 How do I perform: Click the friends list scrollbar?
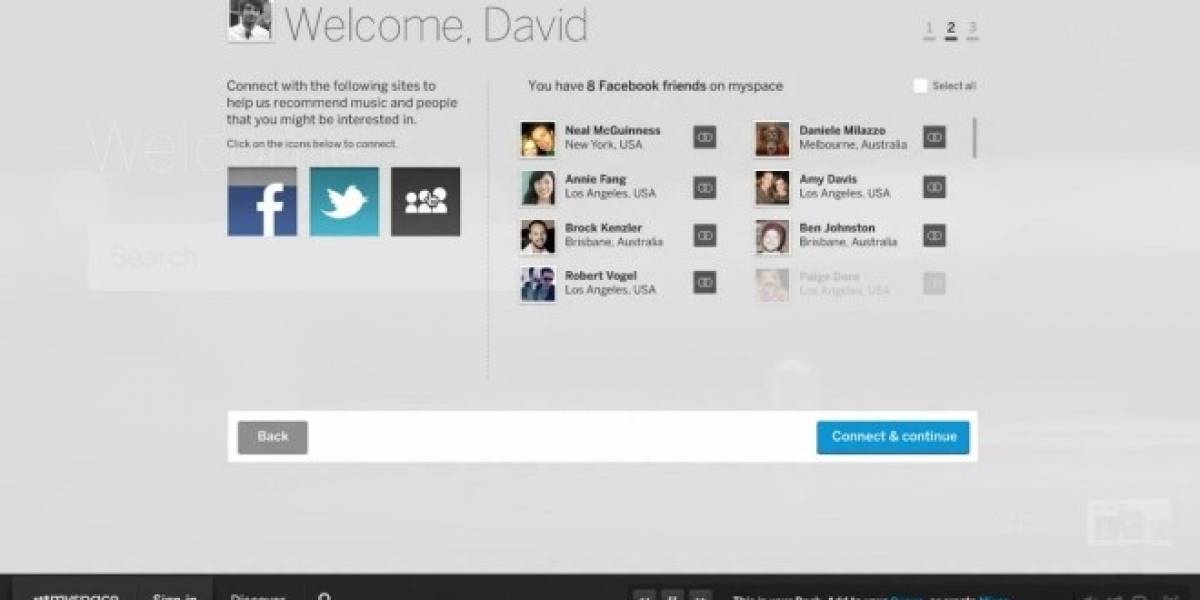(974, 138)
